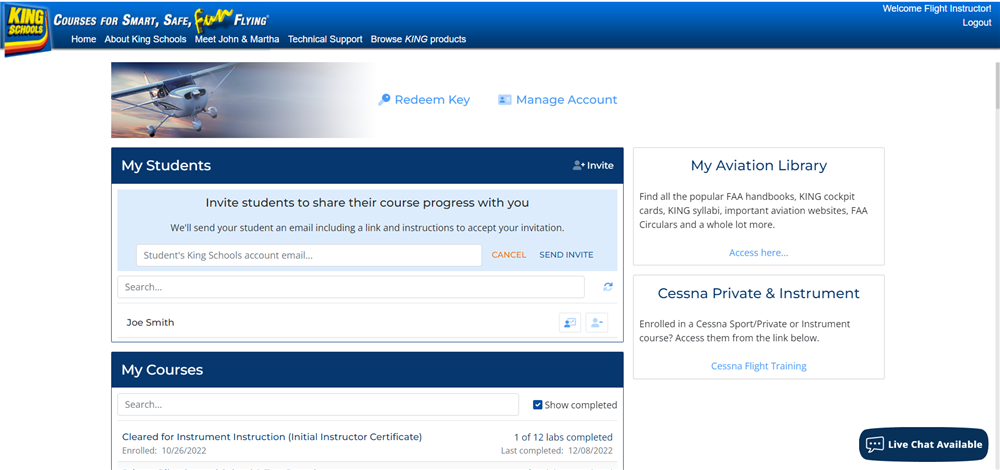This screenshot has width=1000, height=470.
Task: Click the key icon beside Redeem Key
Action: click(x=384, y=100)
